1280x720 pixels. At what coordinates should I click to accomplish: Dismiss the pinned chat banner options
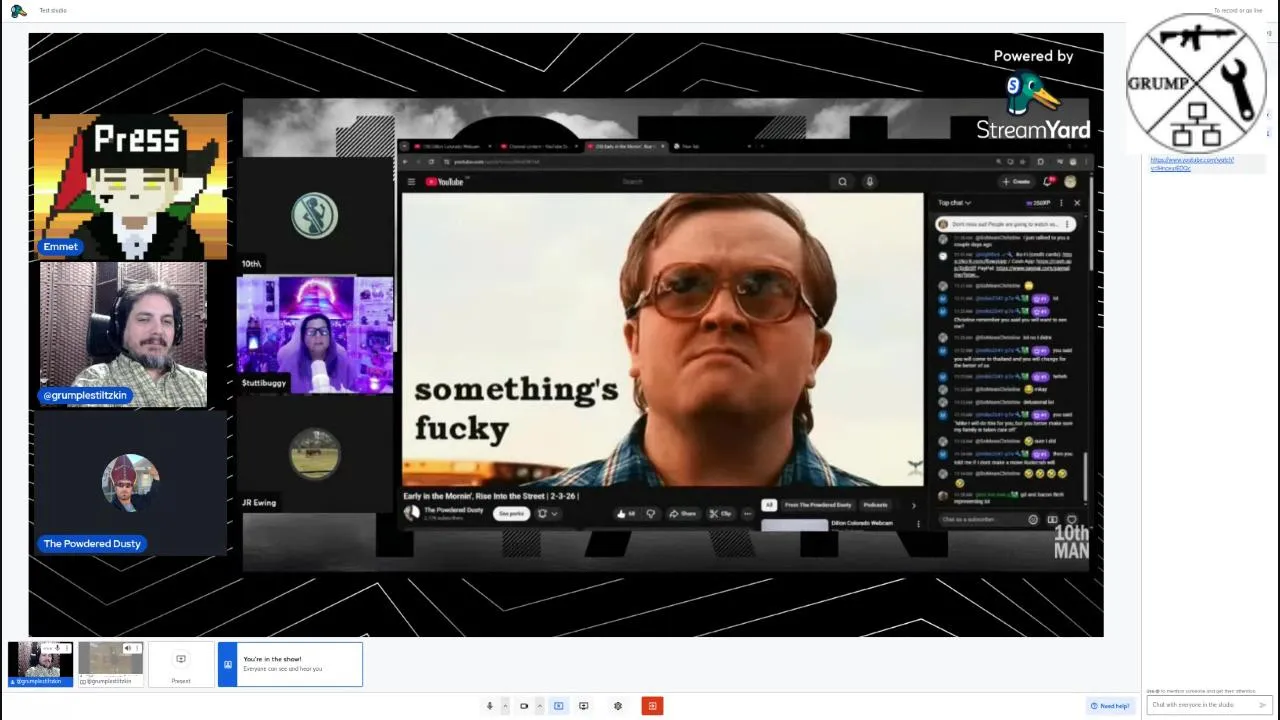(x=1067, y=224)
